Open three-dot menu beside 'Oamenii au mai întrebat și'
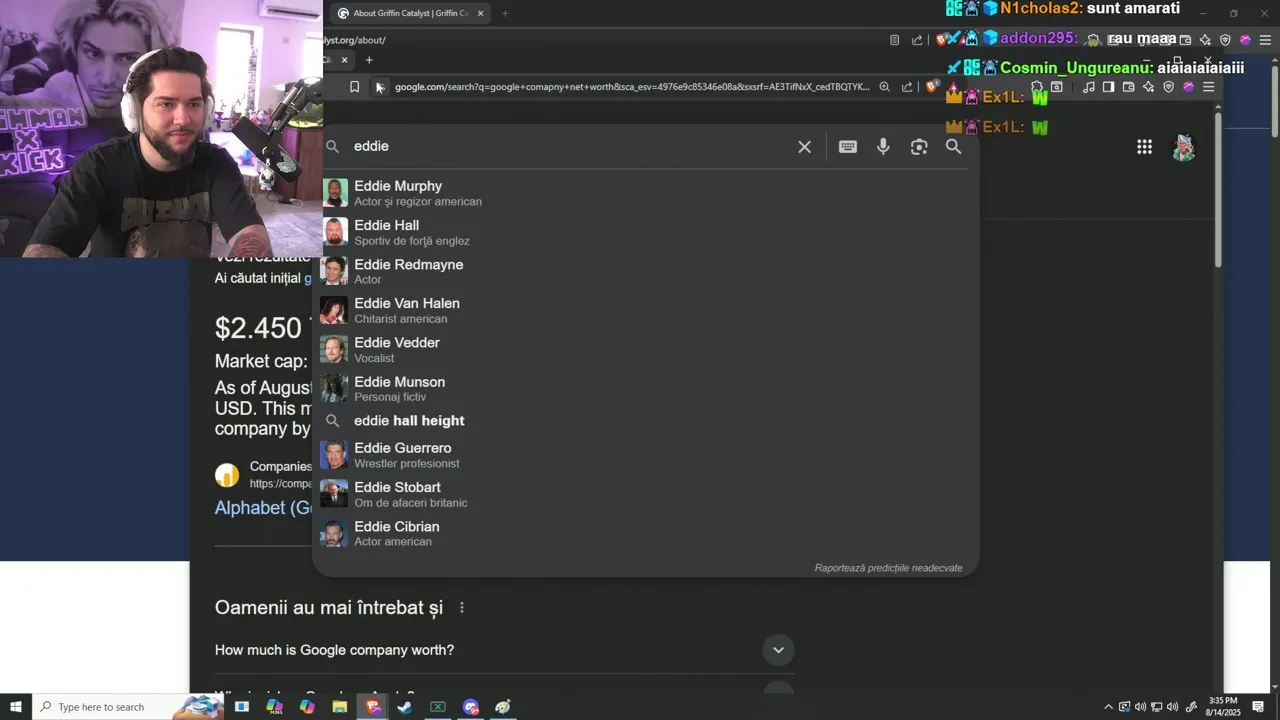This screenshot has width=1280, height=720. coord(461,608)
